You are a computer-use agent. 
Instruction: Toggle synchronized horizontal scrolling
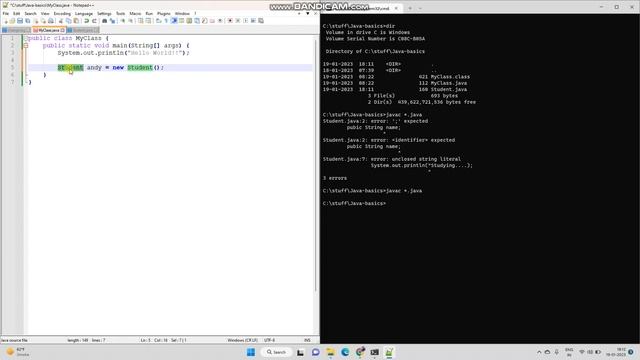pos(148,20)
